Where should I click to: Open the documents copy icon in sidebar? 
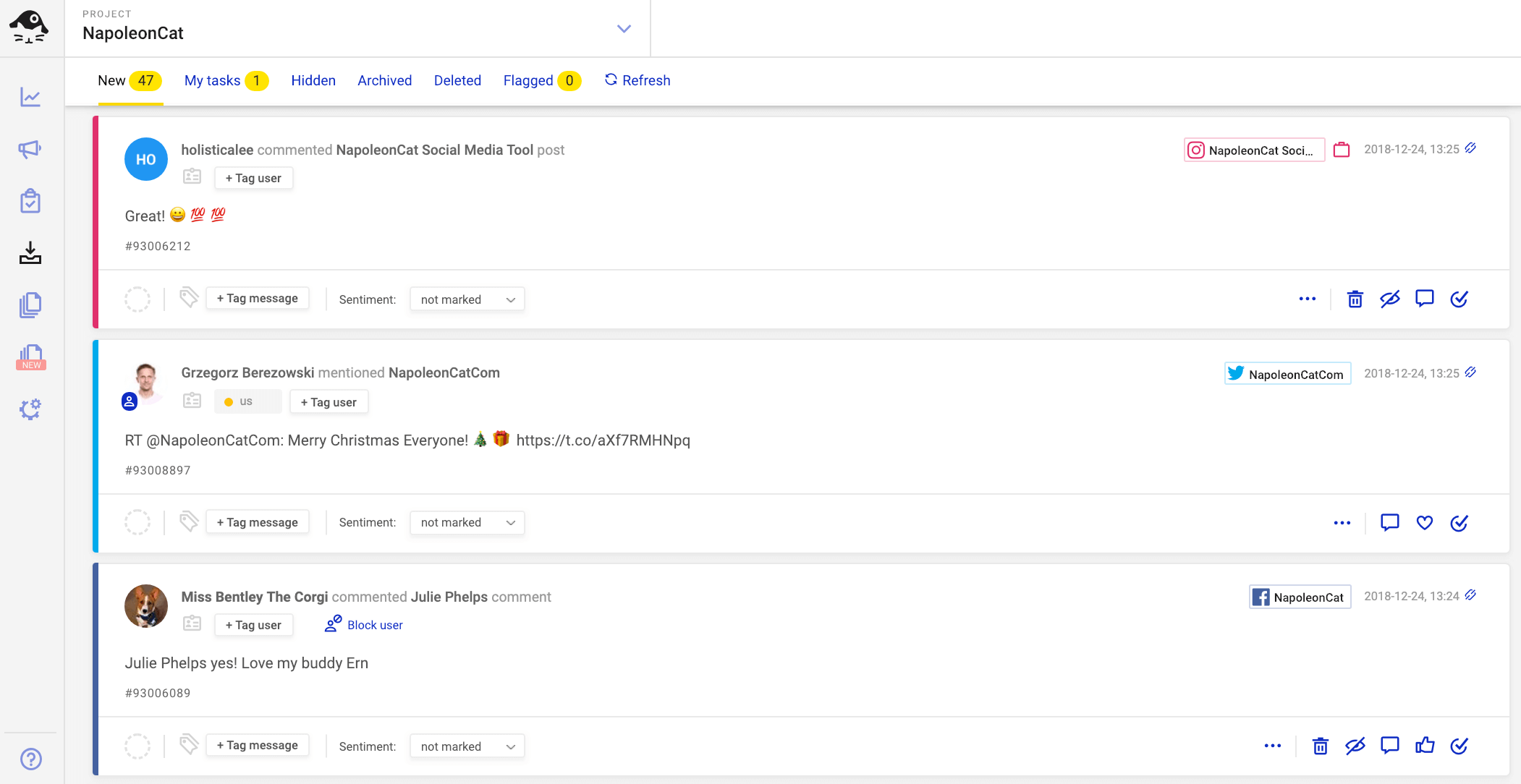click(x=30, y=305)
